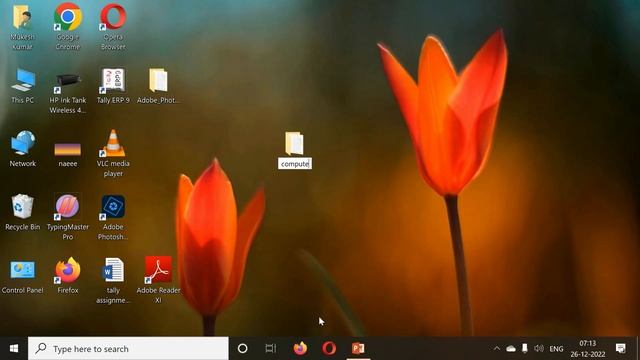Click the Type here to search box

pos(128,349)
